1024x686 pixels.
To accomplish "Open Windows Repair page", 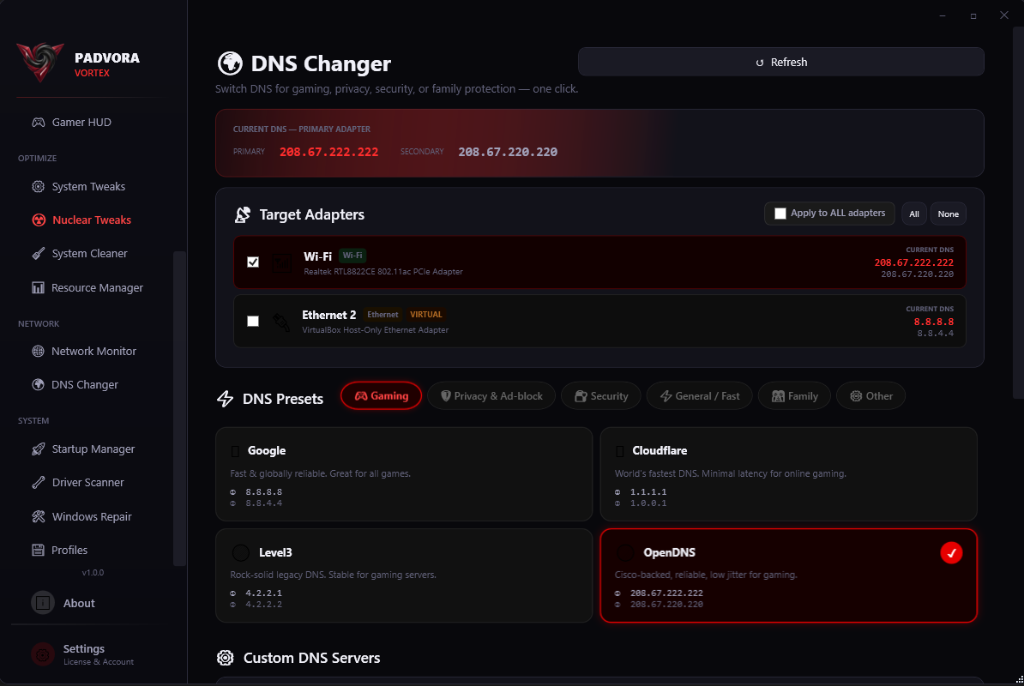I will pyautogui.click(x=91, y=517).
